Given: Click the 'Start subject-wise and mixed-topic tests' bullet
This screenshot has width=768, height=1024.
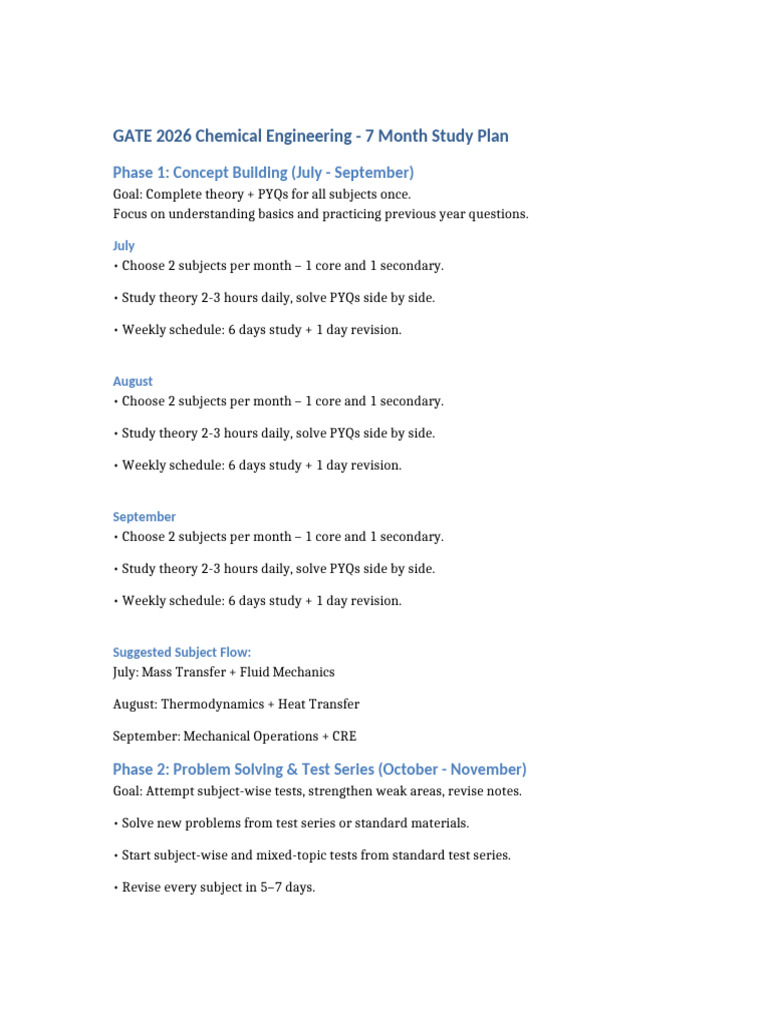Looking at the screenshot, I should tap(312, 855).
